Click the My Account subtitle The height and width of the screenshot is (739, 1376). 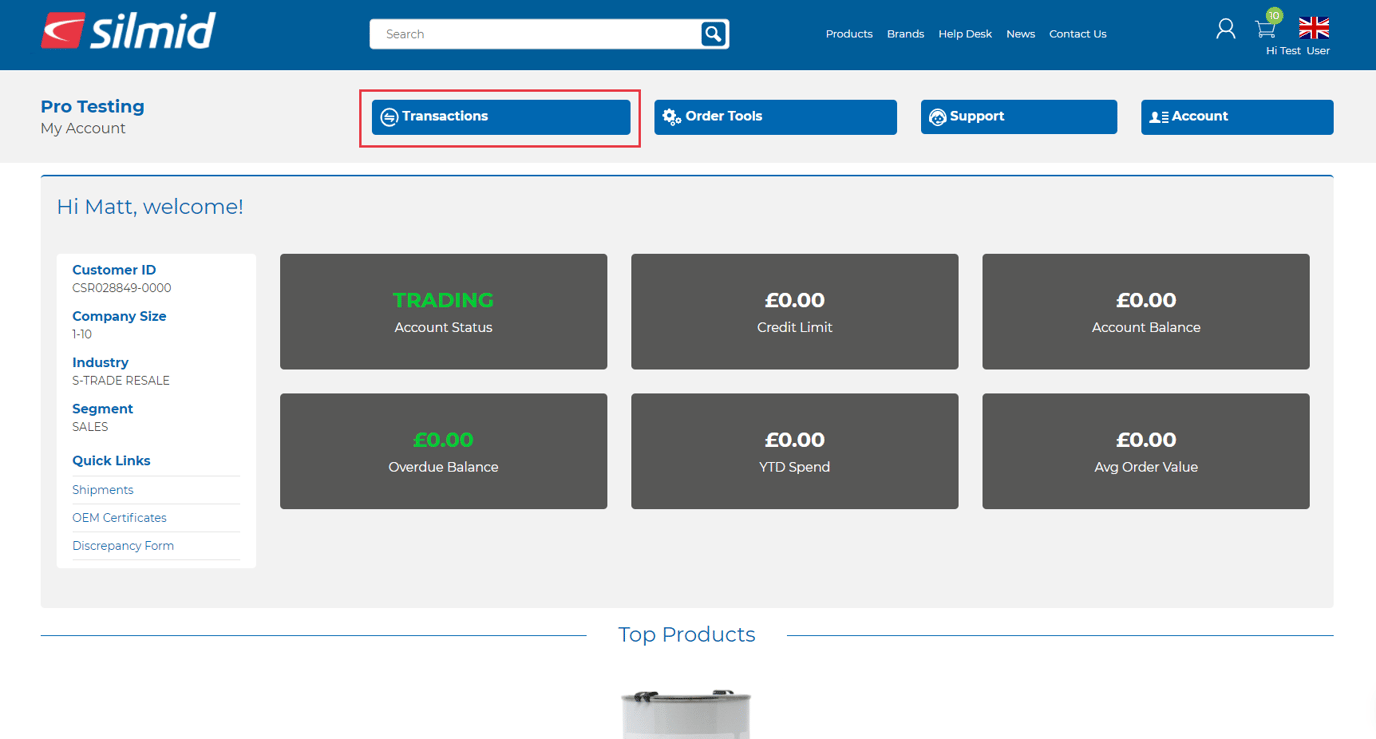(83, 129)
